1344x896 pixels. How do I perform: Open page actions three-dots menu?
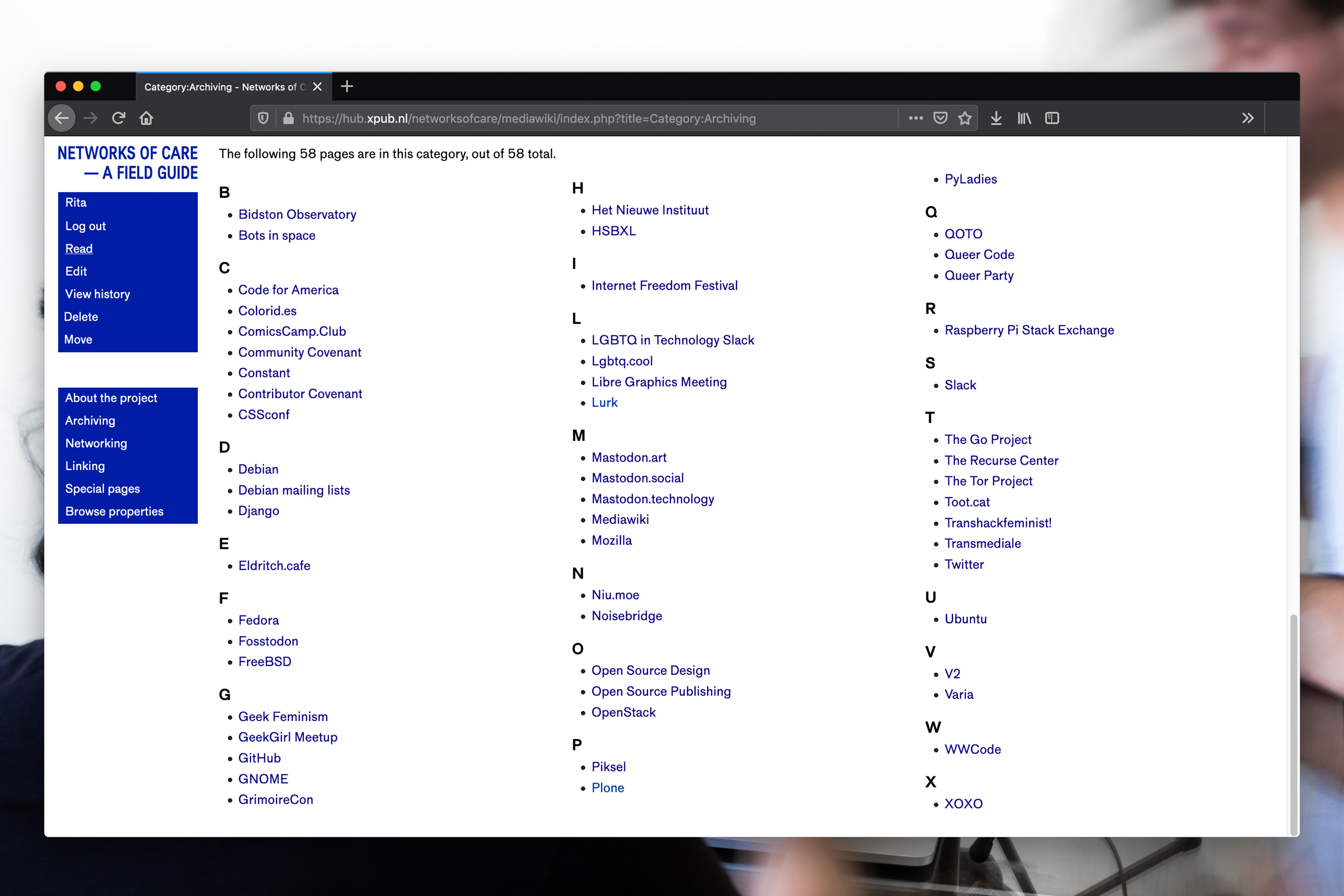pyautogui.click(x=915, y=118)
